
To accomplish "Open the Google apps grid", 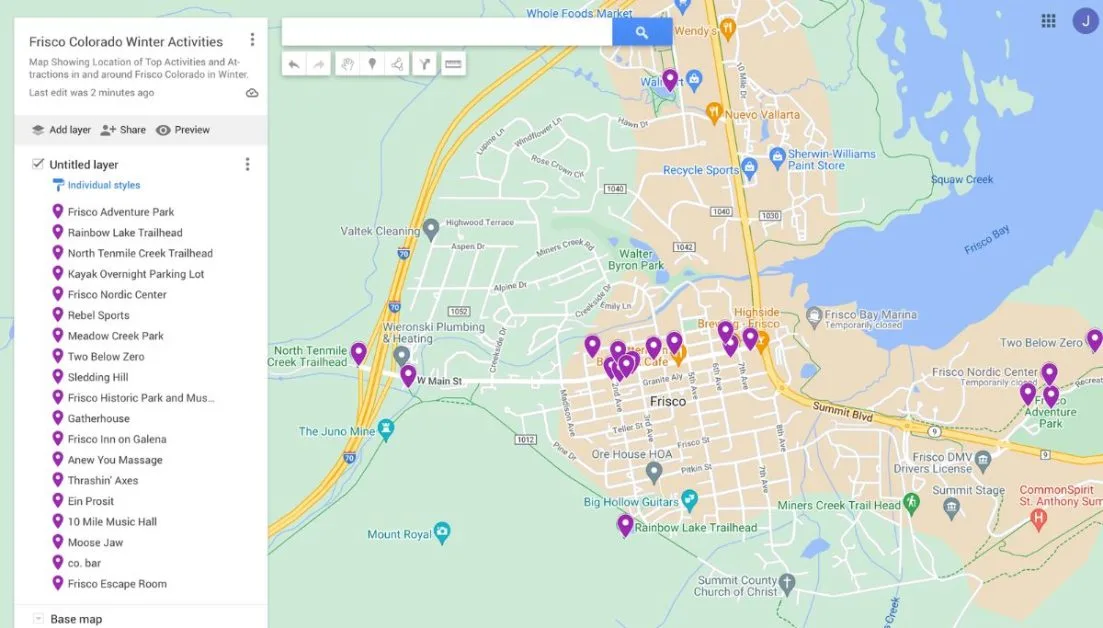I will (1048, 20).
